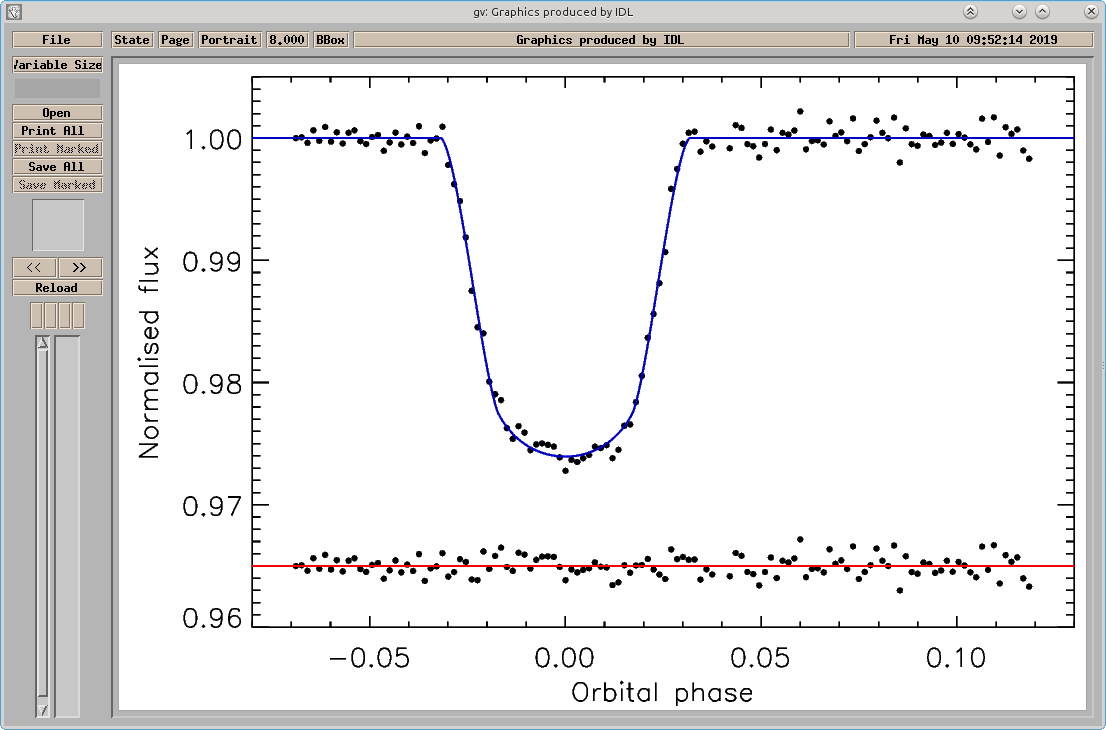This screenshot has height=730, width=1106.
Task: Click the Save All button
Action: [57, 167]
